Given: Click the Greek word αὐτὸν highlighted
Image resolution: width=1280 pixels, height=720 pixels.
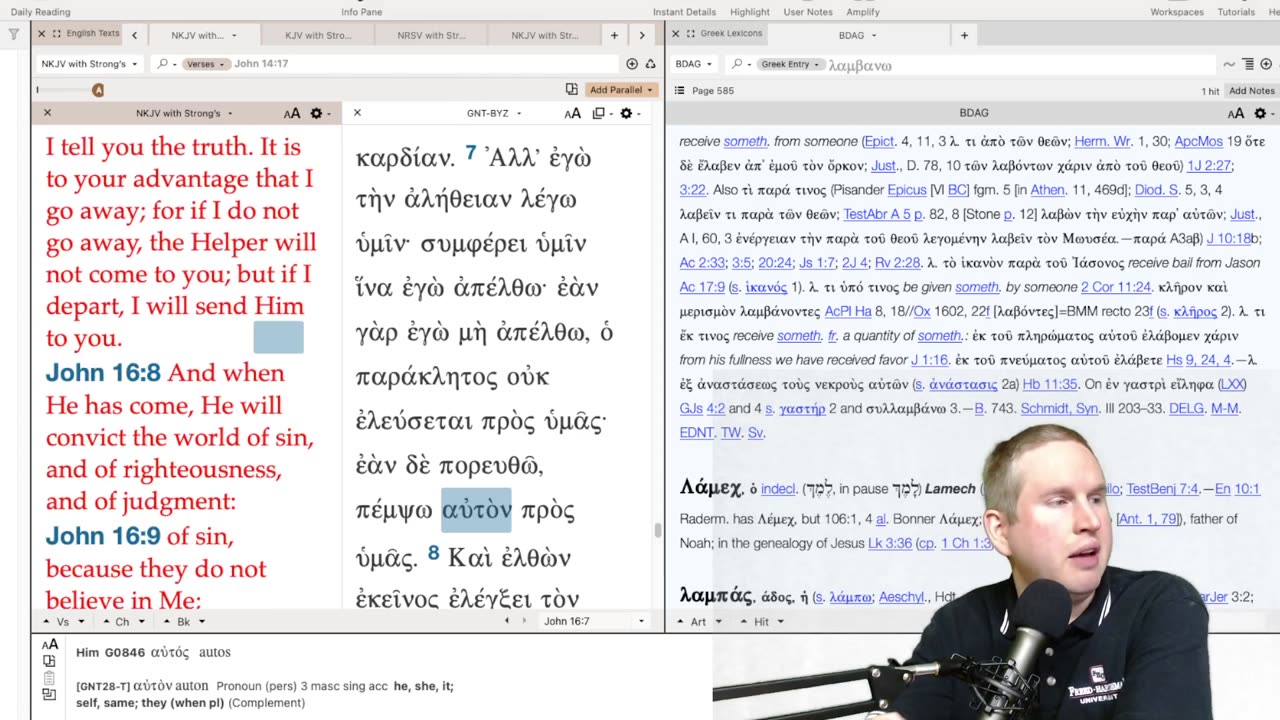Looking at the screenshot, I should [476, 510].
